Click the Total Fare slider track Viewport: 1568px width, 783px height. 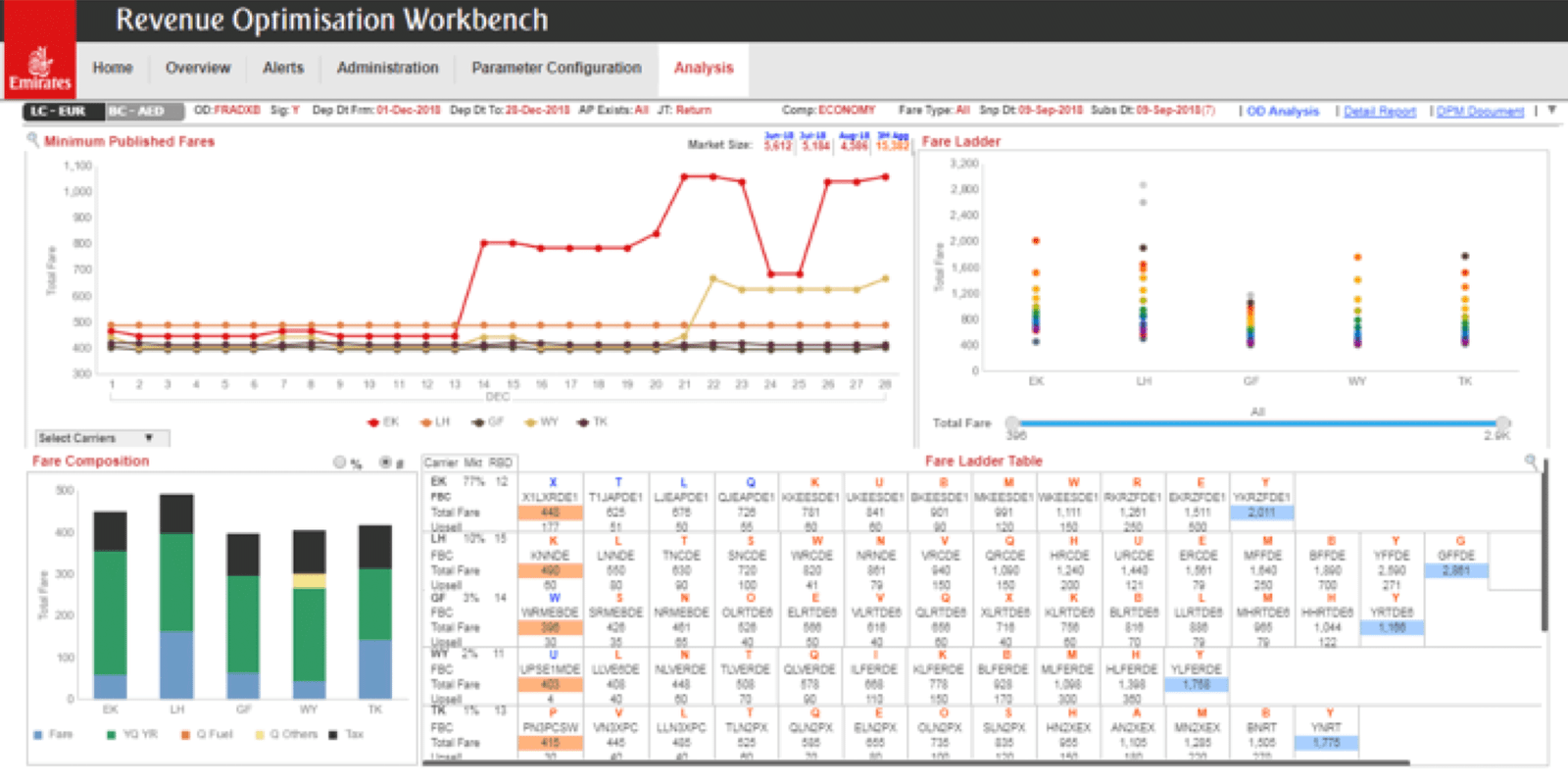tap(1257, 423)
